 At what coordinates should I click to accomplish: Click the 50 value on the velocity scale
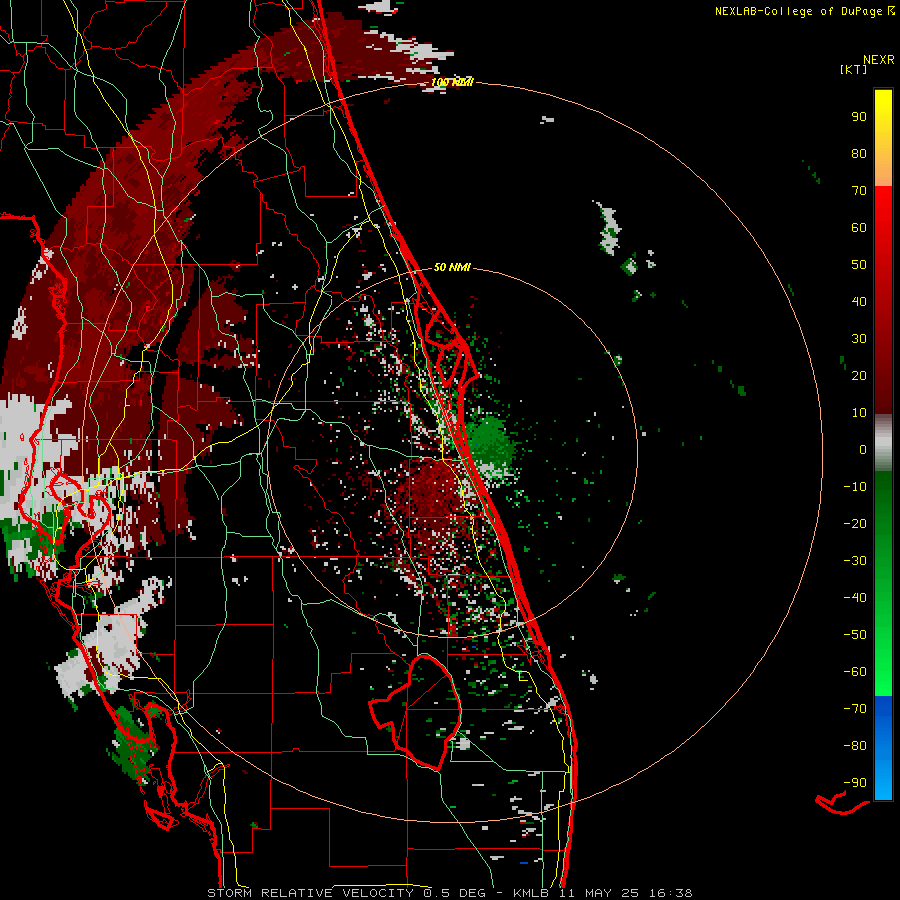859,265
